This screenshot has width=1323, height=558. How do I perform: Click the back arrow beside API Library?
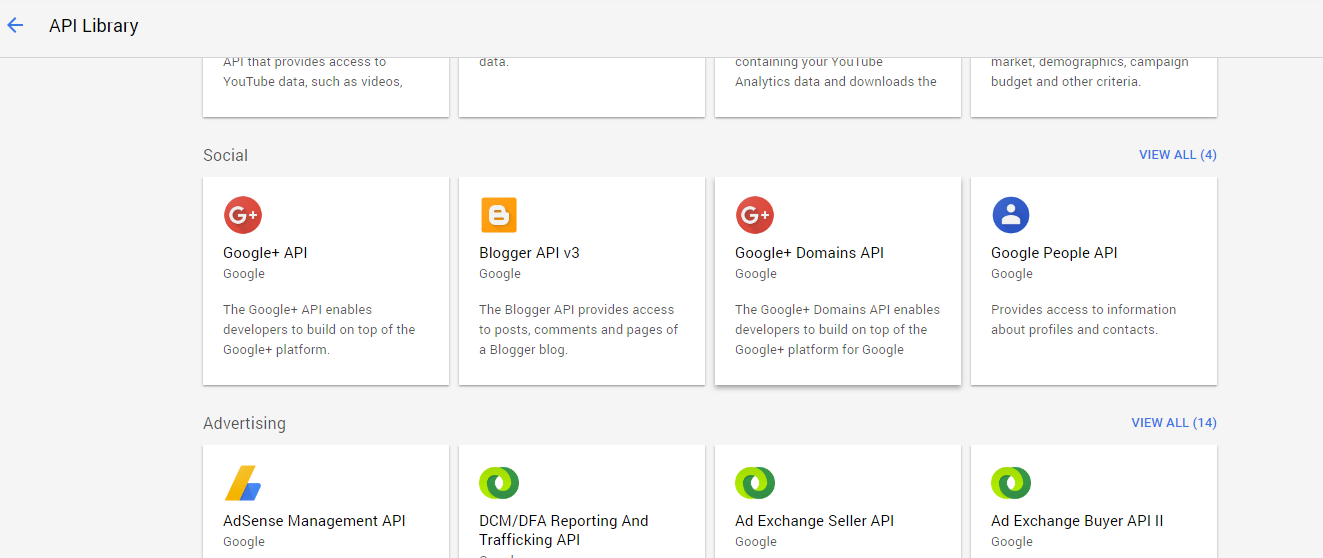tap(15, 26)
